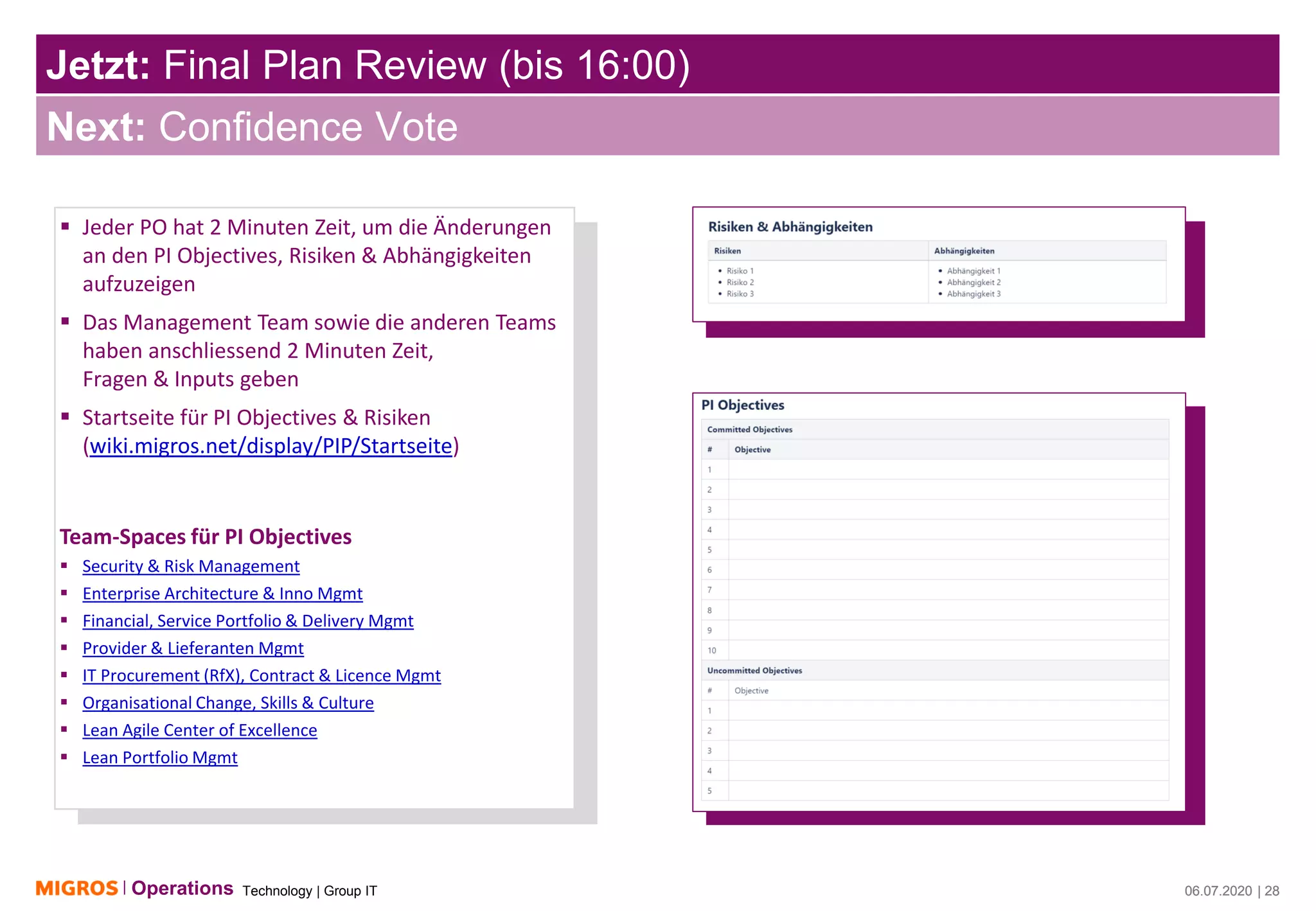1316x911 pixels.
Task: Select the 'Risiko 2' list entry
Action: pos(740,283)
